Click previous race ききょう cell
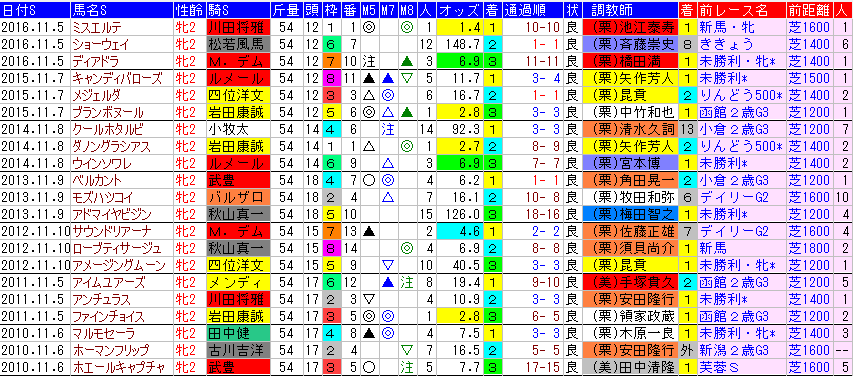 coord(741,44)
